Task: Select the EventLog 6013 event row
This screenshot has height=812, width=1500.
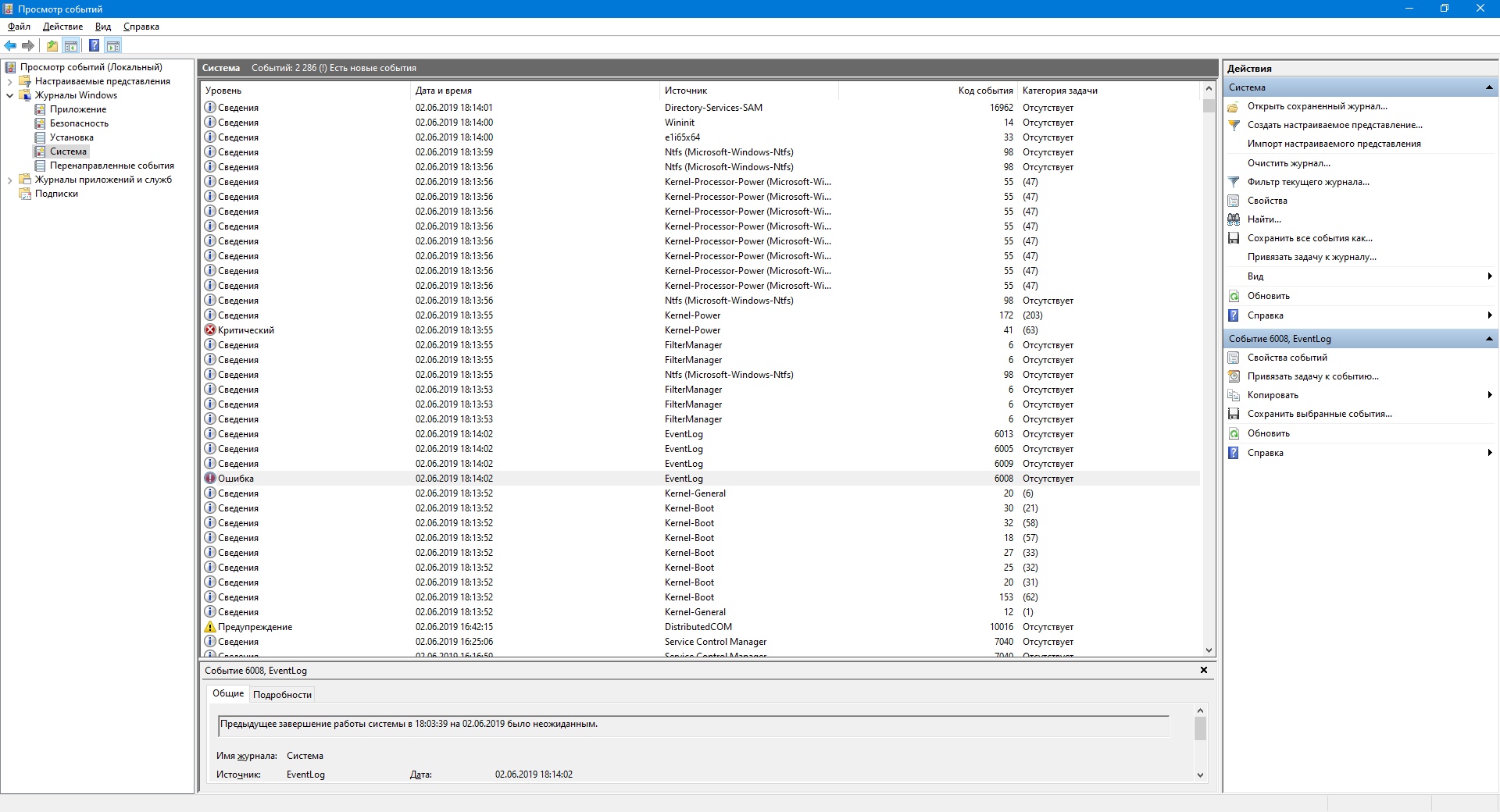Action: point(700,434)
